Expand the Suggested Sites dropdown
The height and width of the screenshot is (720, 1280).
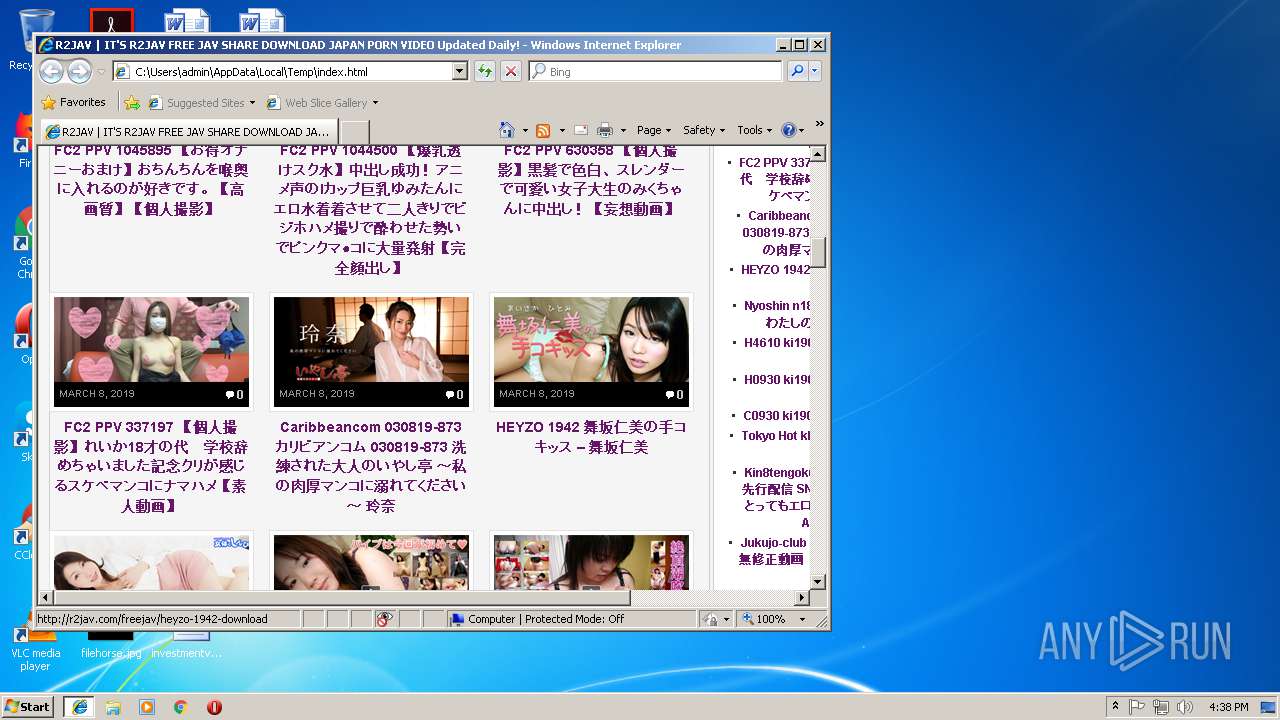pos(252,102)
